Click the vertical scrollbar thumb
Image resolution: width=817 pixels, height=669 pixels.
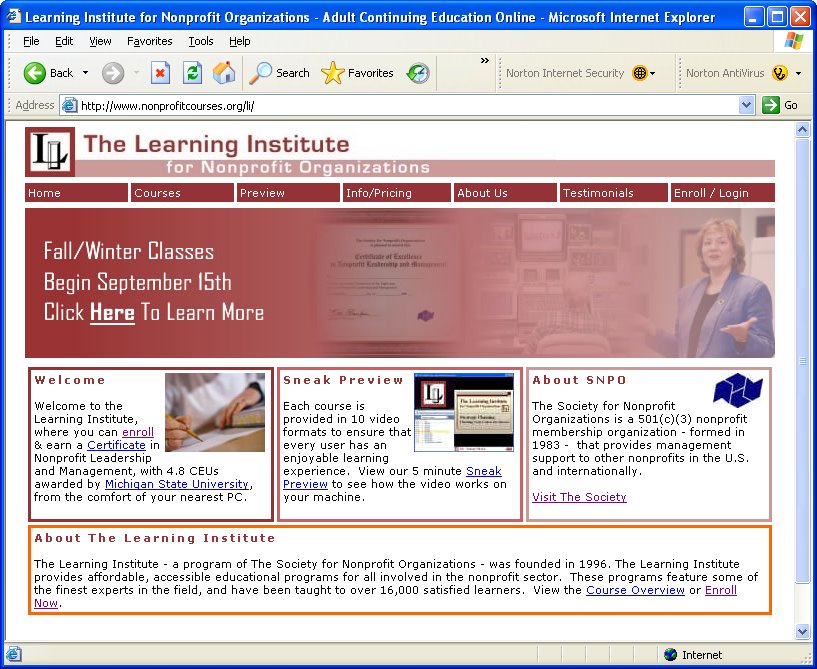(802, 361)
